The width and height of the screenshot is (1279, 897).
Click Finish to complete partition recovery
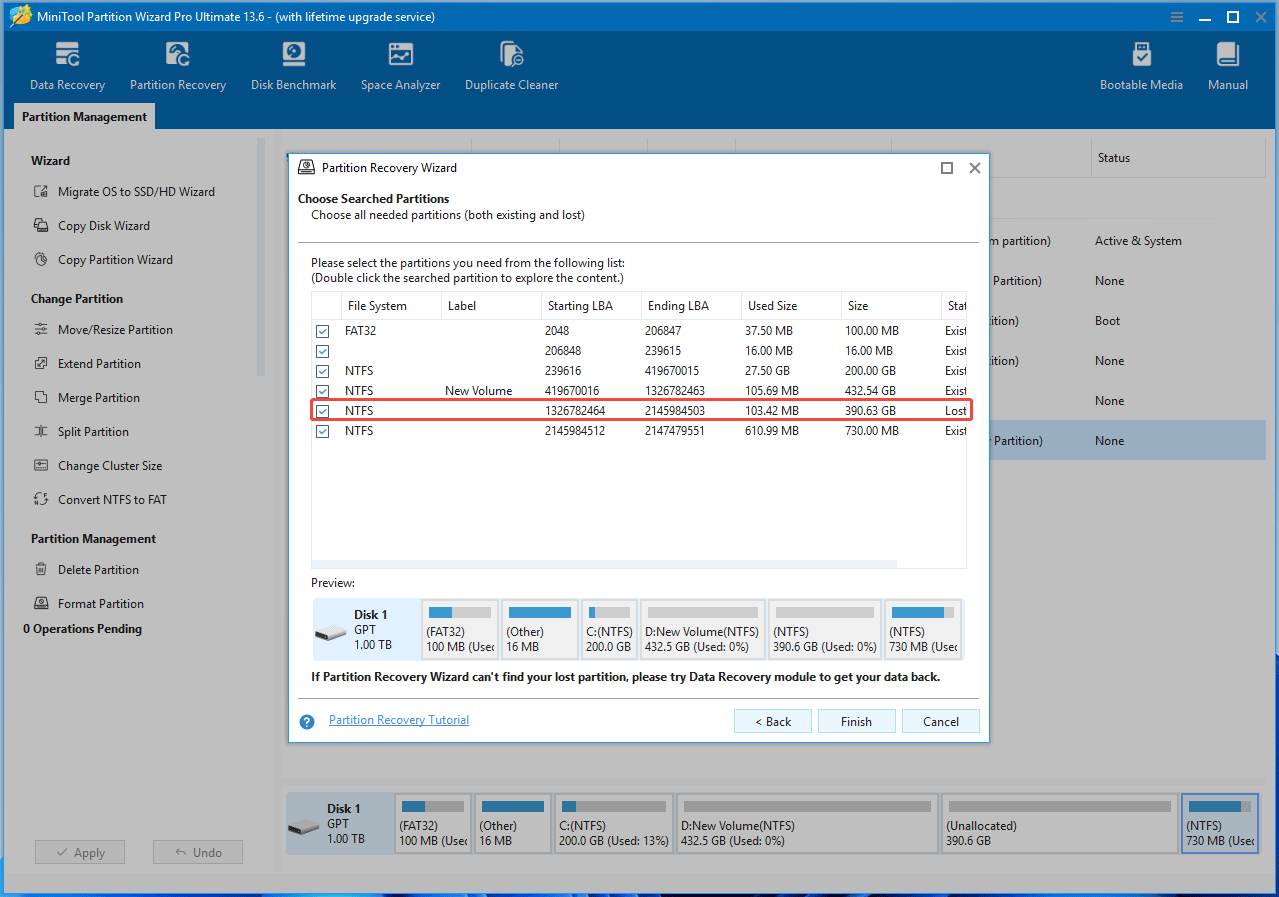856,722
